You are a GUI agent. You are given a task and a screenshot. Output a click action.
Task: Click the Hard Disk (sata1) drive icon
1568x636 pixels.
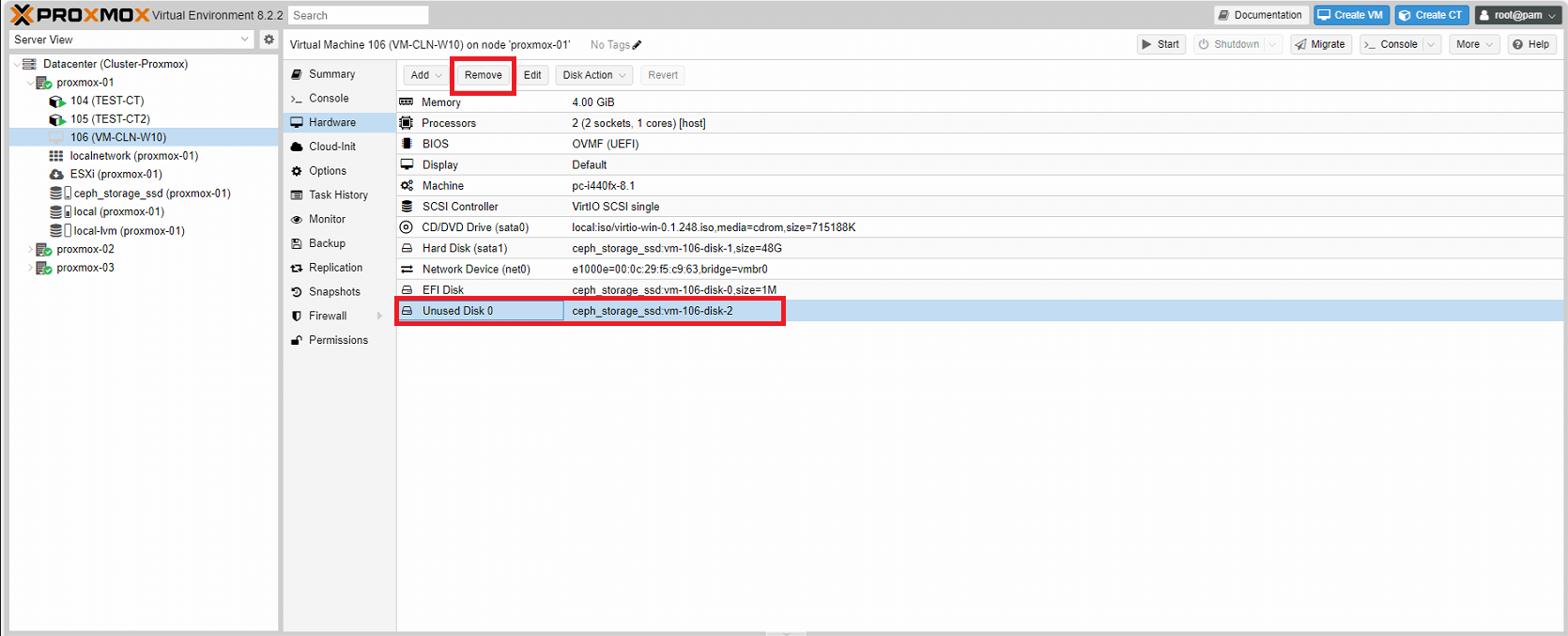(x=407, y=248)
